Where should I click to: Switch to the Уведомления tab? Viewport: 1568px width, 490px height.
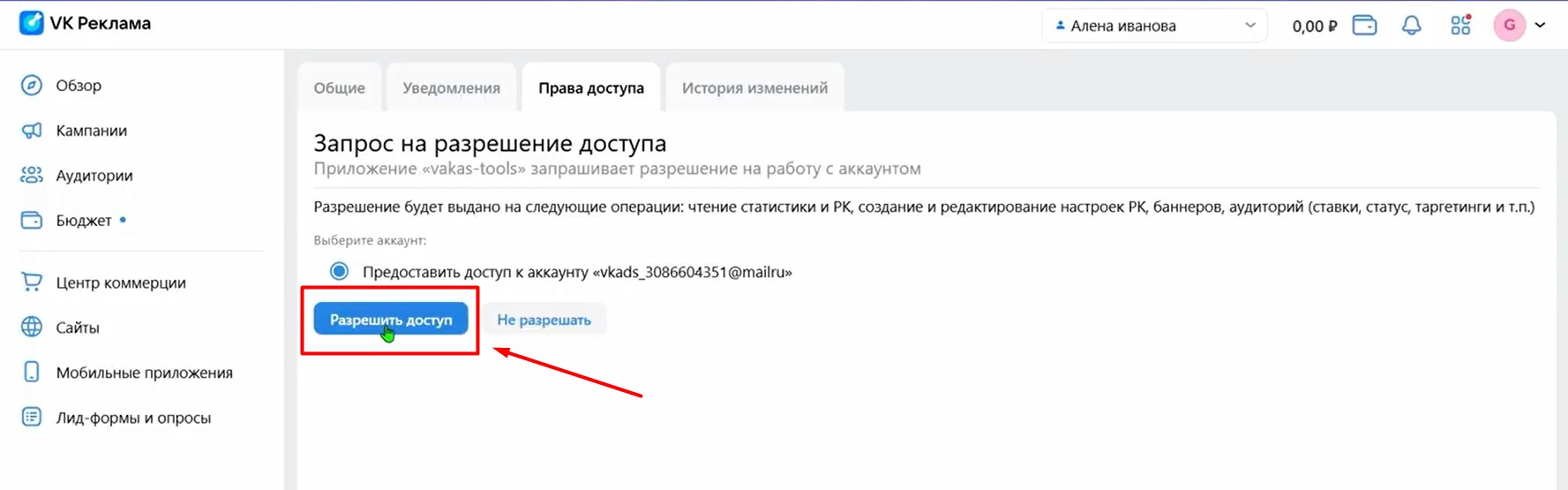click(451, 88)
